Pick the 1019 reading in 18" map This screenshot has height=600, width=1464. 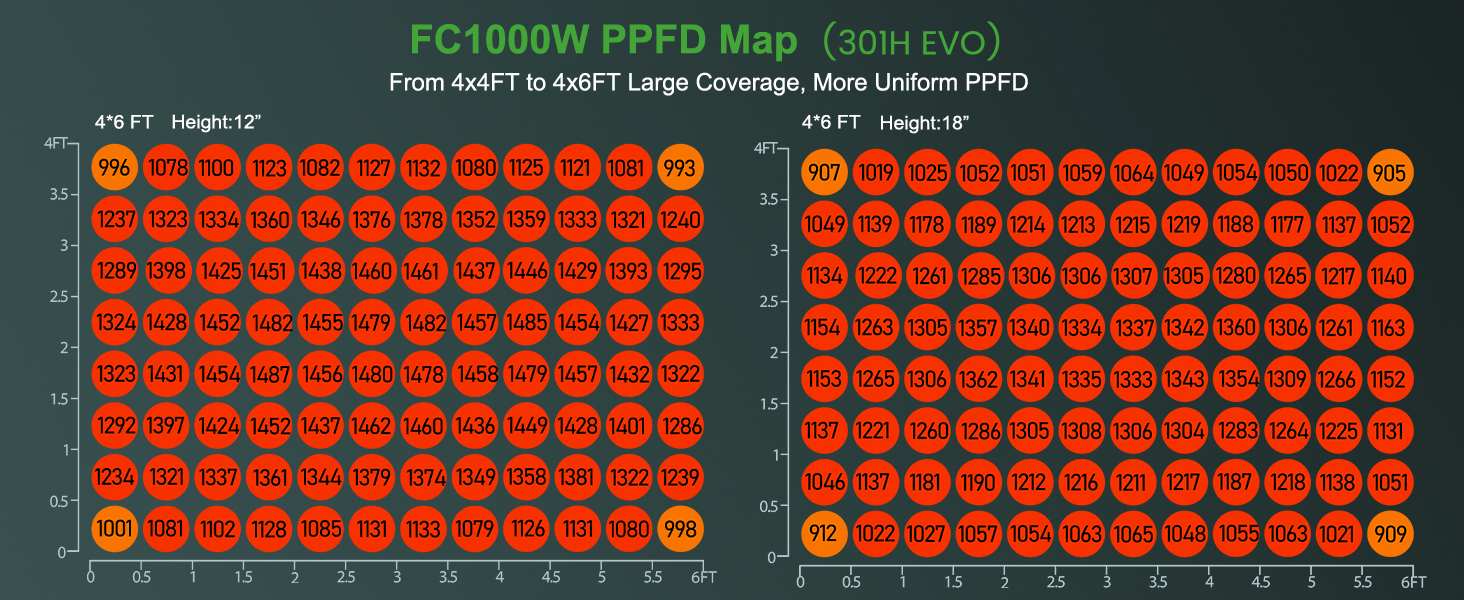point(875,173)
